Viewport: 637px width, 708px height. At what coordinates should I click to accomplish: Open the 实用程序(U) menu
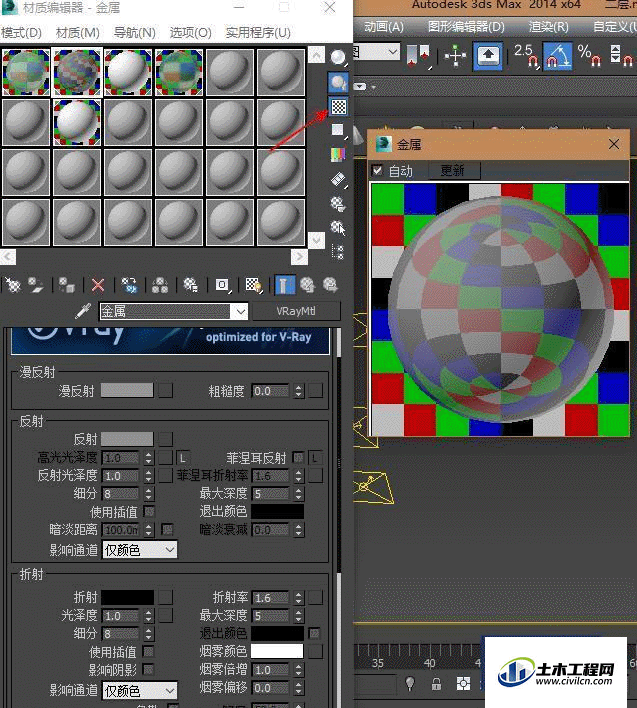pos(258,33)
